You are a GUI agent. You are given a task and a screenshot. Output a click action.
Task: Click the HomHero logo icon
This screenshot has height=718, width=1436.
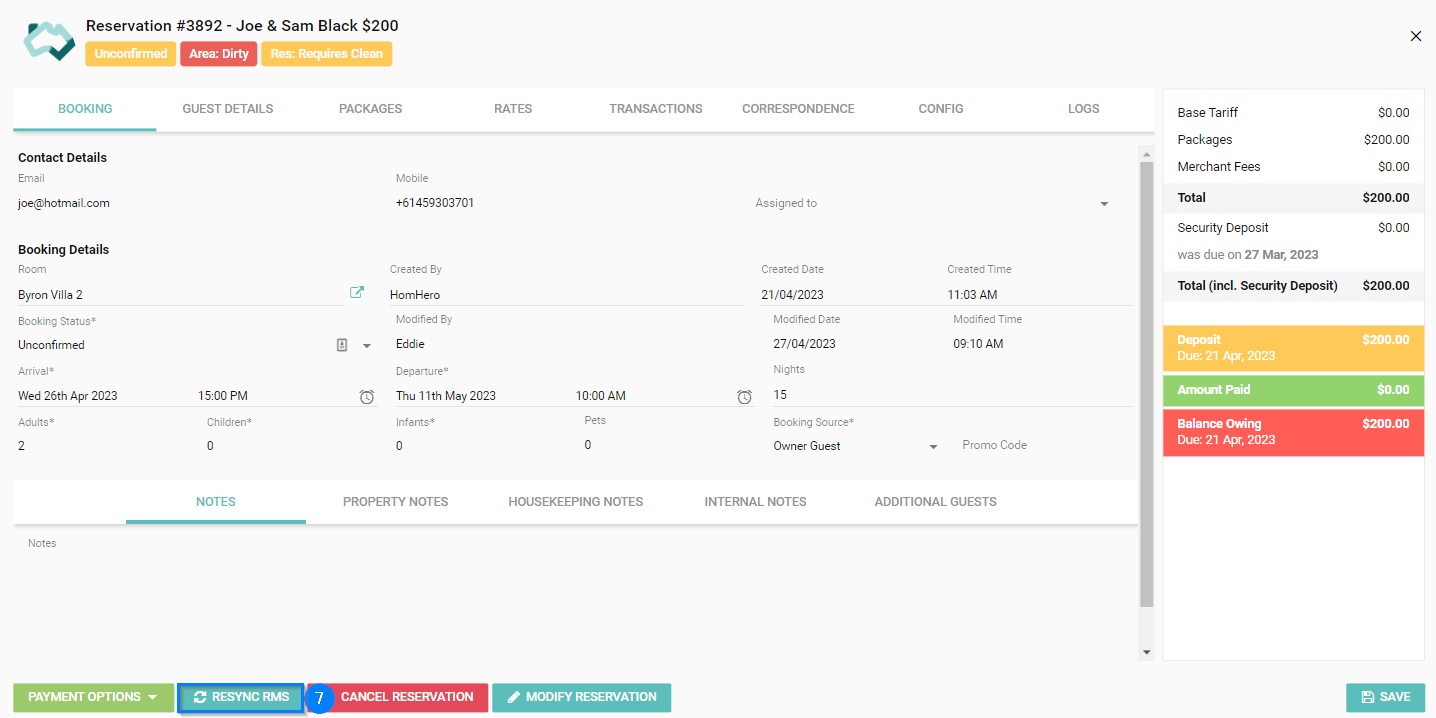pos(49,40)
